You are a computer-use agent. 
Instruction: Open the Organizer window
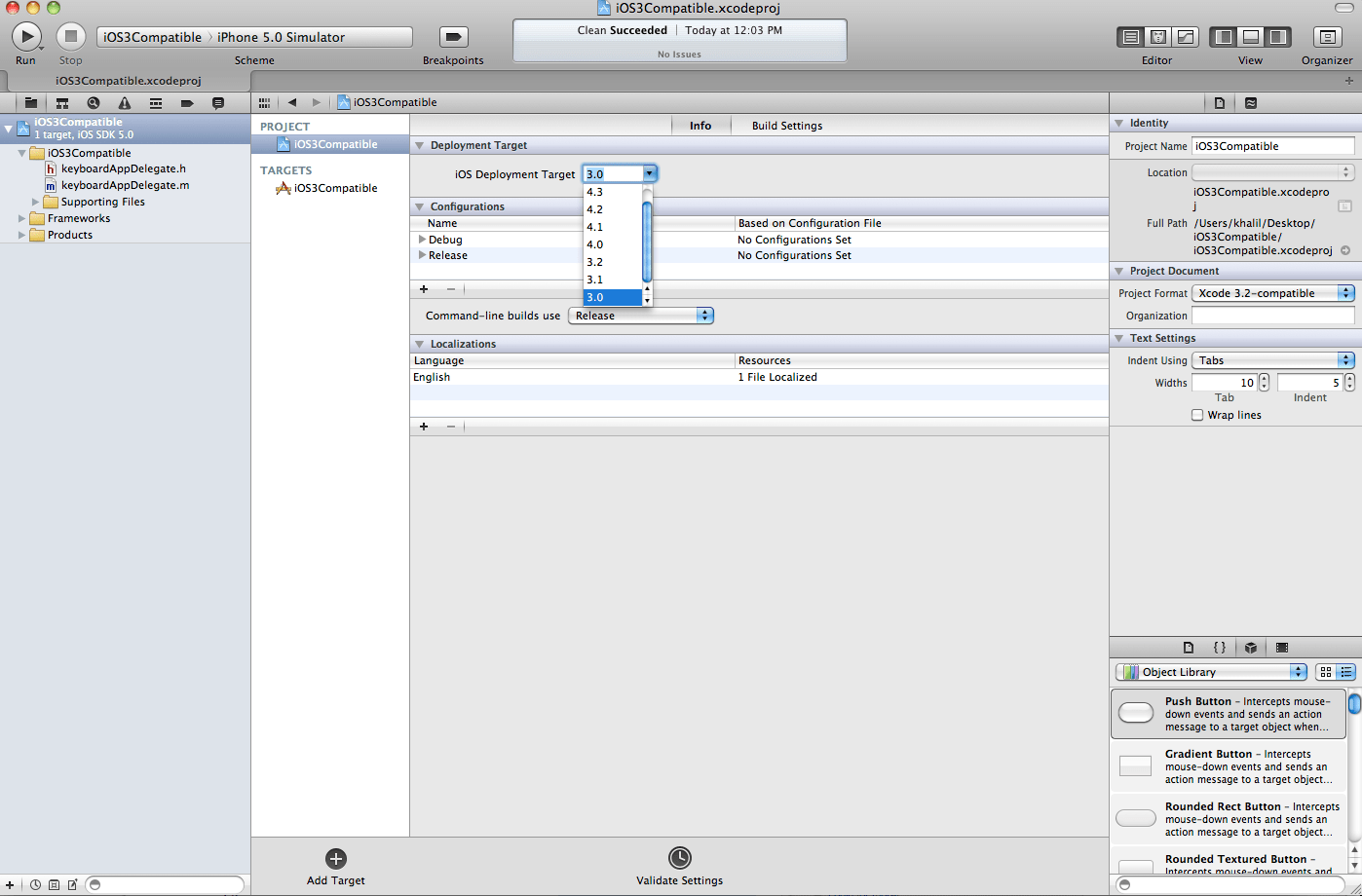point(1327,37)
